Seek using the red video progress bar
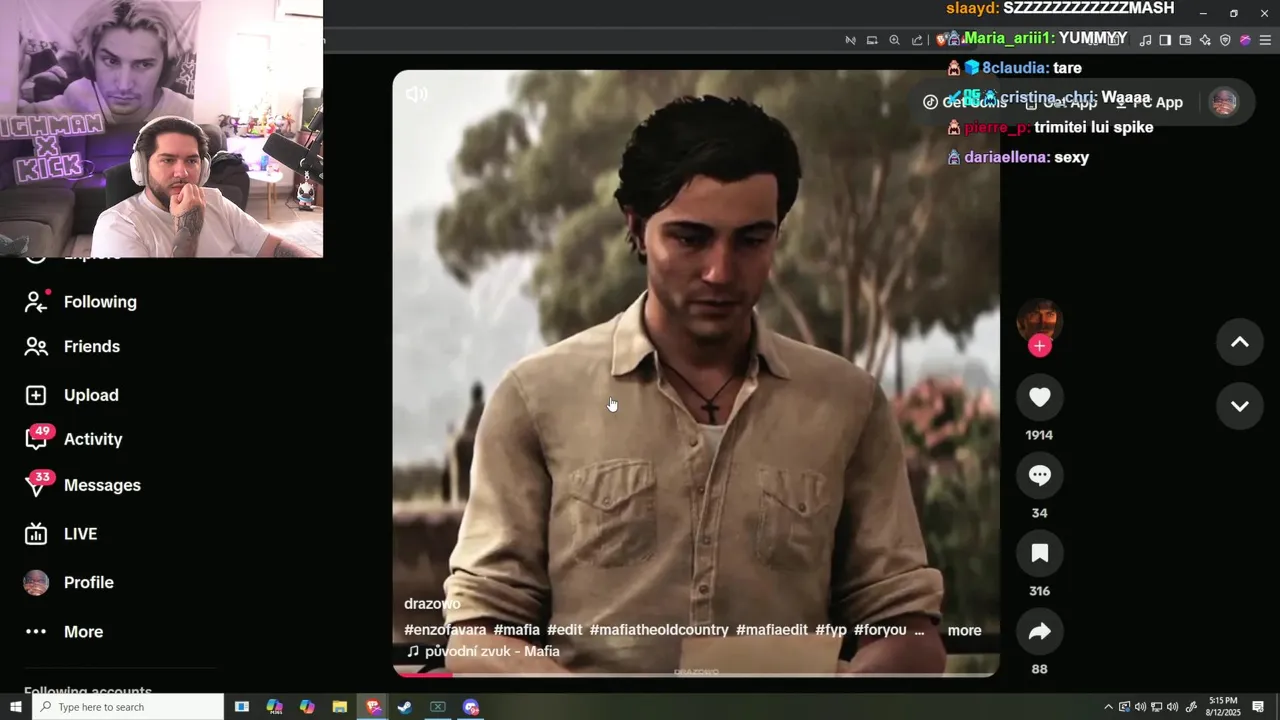The height and width of the screenshot is (720, 1280). (696, 675)
